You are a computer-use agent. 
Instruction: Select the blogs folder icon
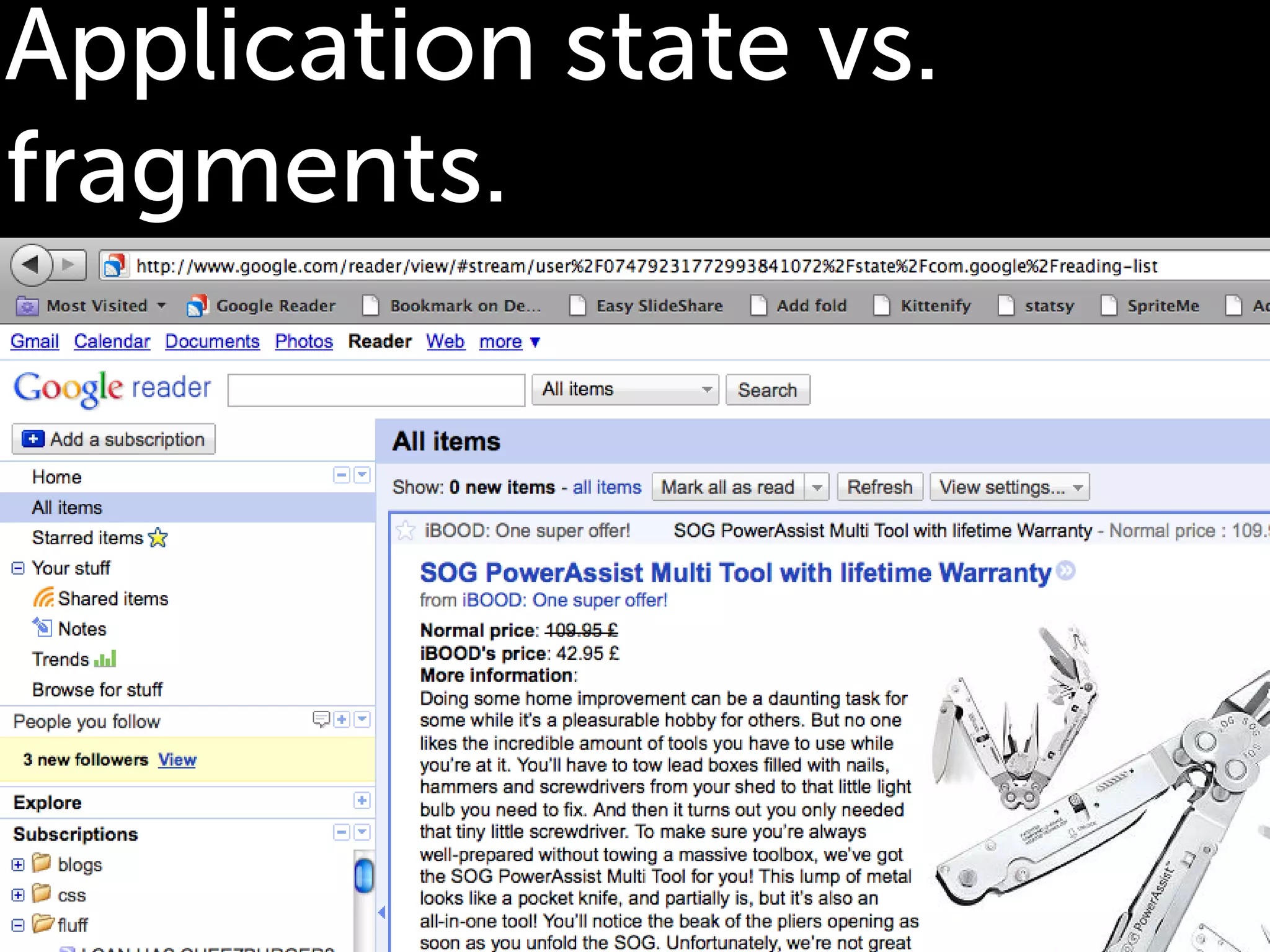coord(42,862)
